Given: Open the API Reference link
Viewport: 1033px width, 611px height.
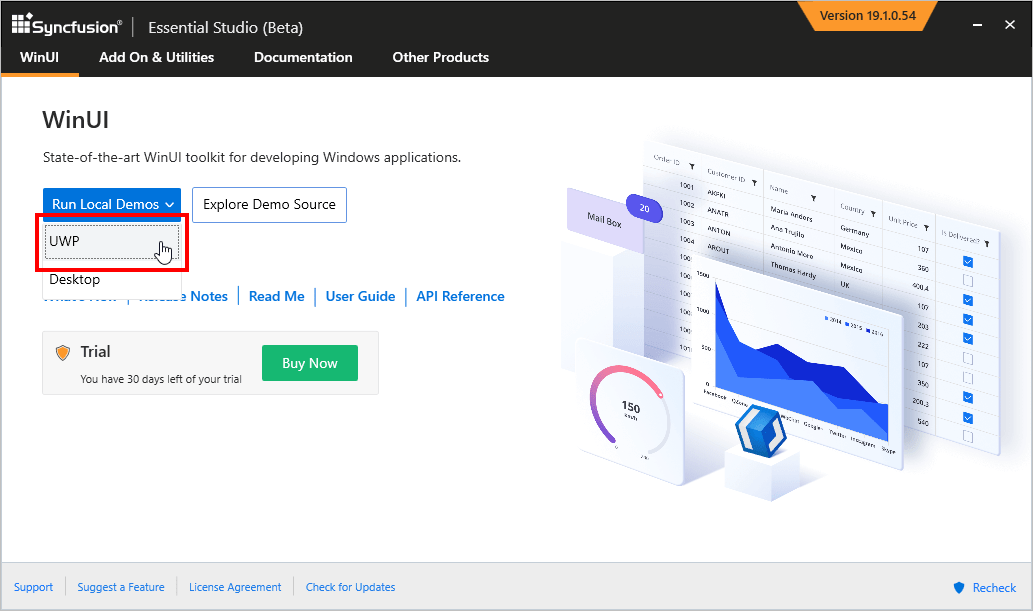Looking at the screenshot, I should [460, 297].
